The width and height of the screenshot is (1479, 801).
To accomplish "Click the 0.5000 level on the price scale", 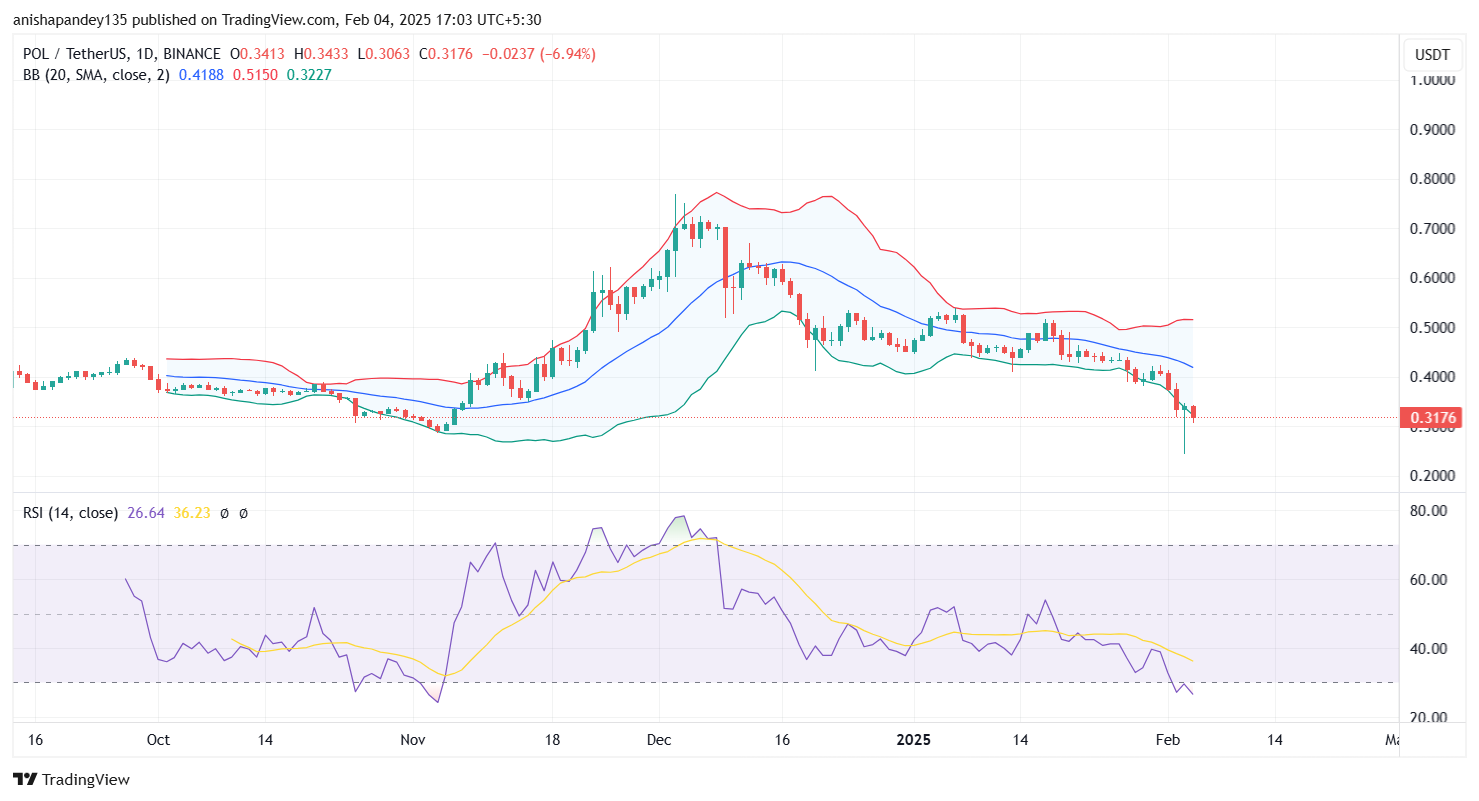I will point(1432,327).
